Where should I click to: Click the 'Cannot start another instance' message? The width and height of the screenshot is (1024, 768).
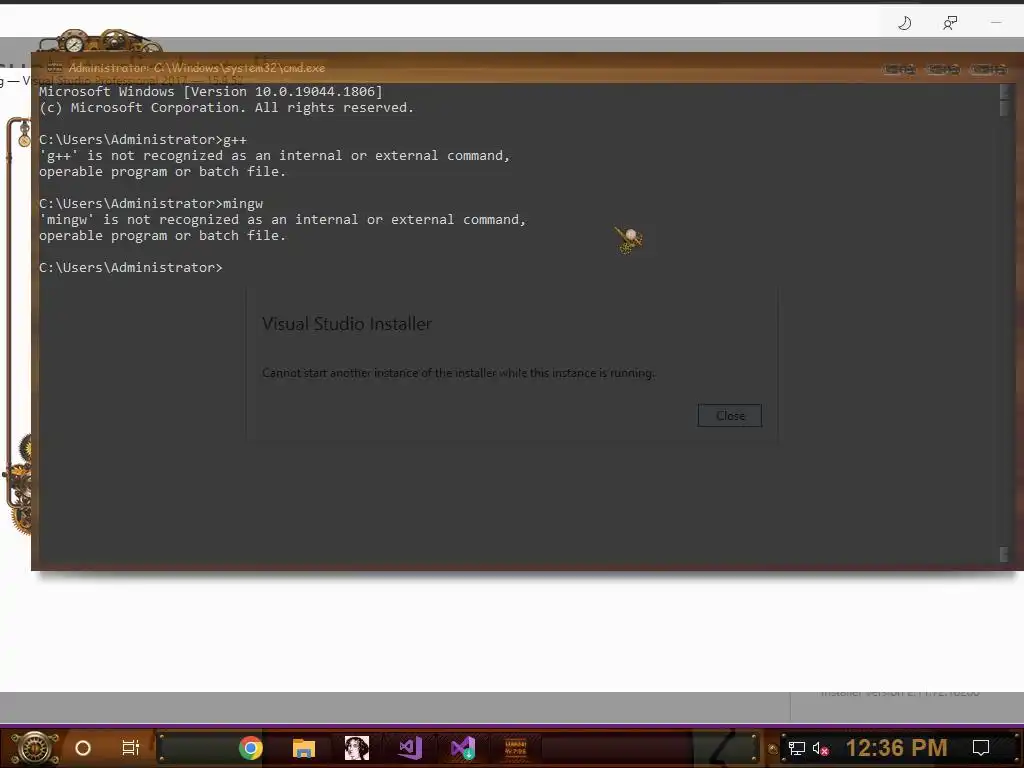click(458, 373)
